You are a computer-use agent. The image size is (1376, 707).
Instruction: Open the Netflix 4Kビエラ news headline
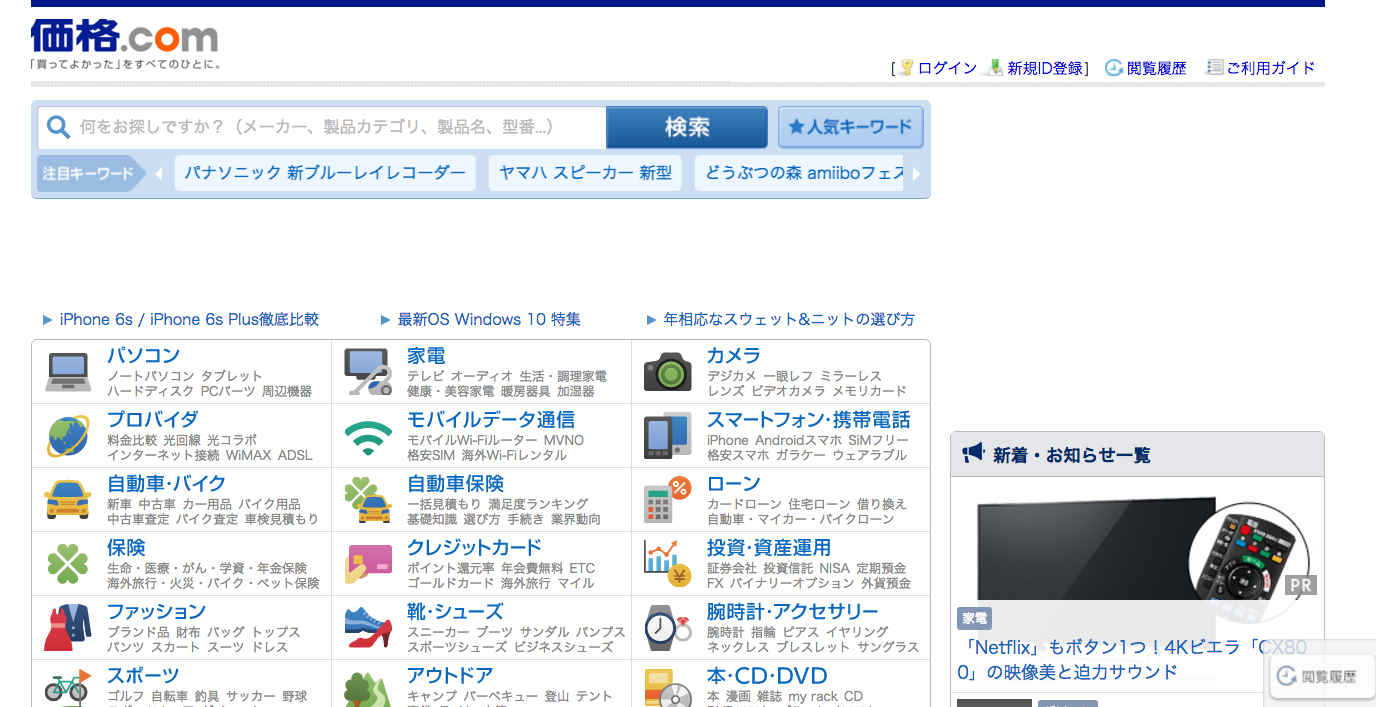[x=1132, y=660]
